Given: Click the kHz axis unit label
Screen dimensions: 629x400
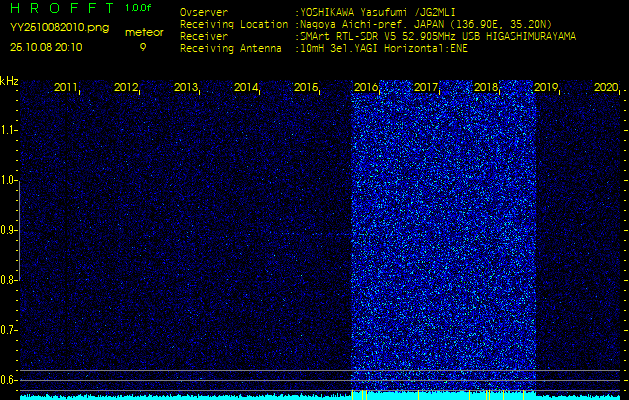Looking at the screenshot, I should coord(10,81).
